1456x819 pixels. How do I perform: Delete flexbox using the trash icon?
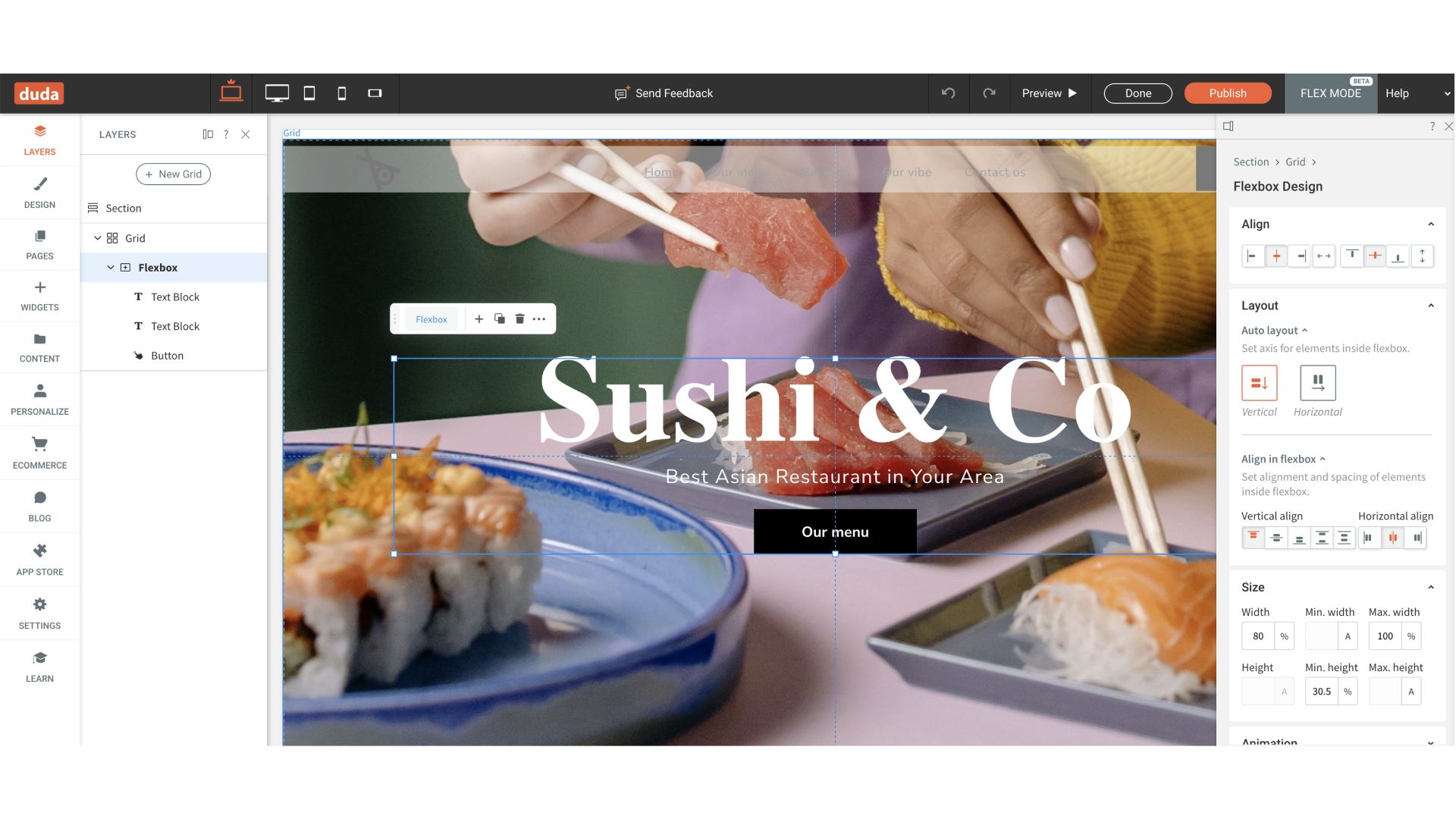pos(519,319)
